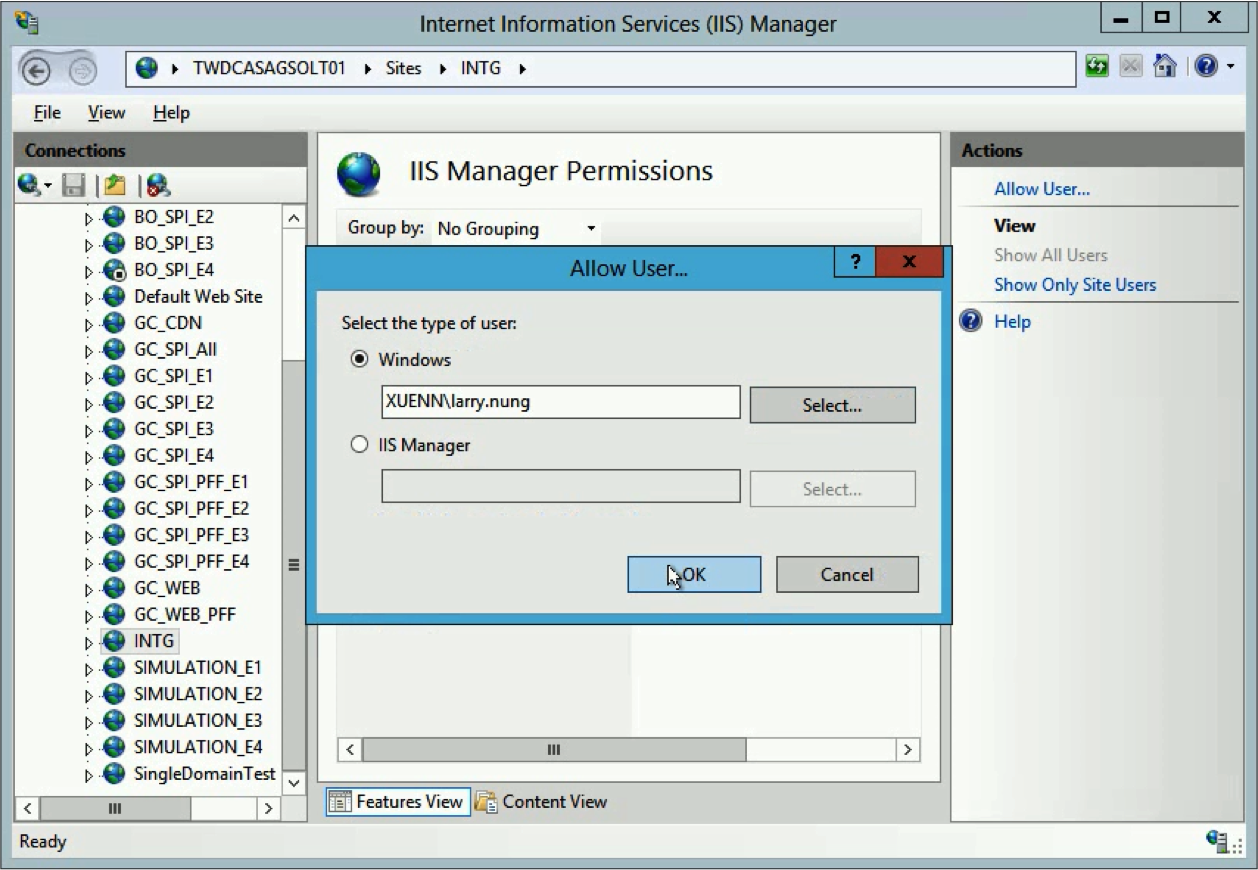The height and width of the screenshot is (870, 1258).
Task: Click the IIS Manager icon in the title bar
Action: point(27,21)
